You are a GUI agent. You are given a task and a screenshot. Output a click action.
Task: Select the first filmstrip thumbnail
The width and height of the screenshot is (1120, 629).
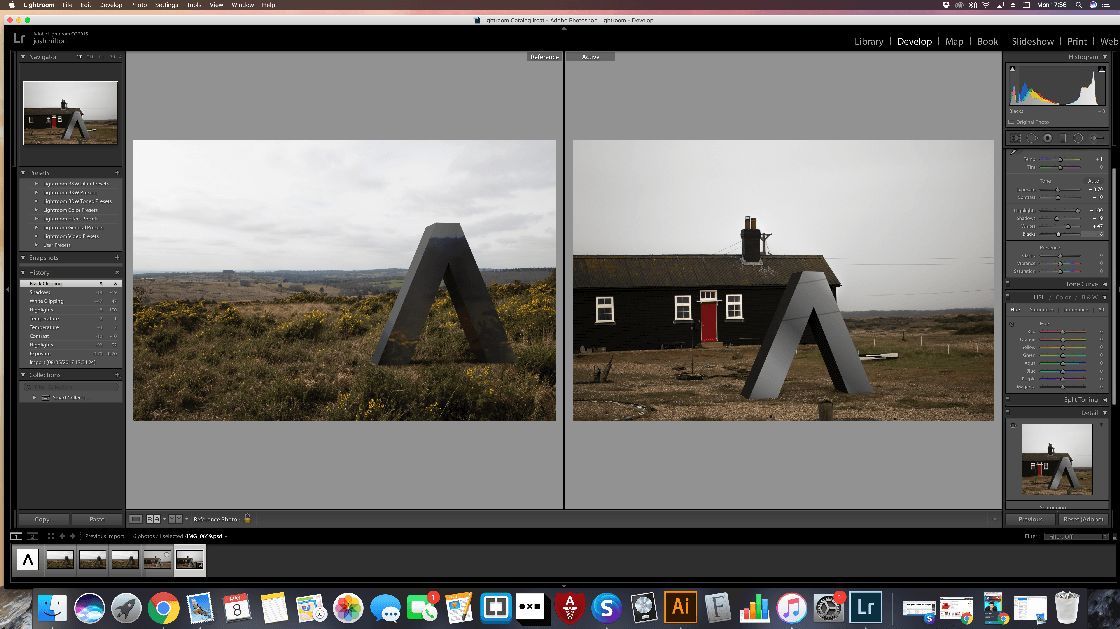[x=28, y=560]
